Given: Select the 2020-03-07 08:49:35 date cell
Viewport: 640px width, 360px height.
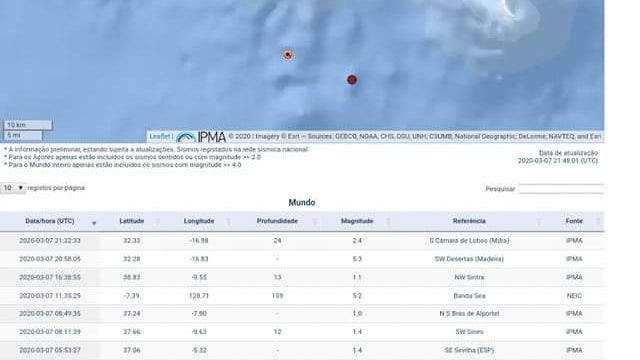Looking at the screenshot, I should point(50,313).
